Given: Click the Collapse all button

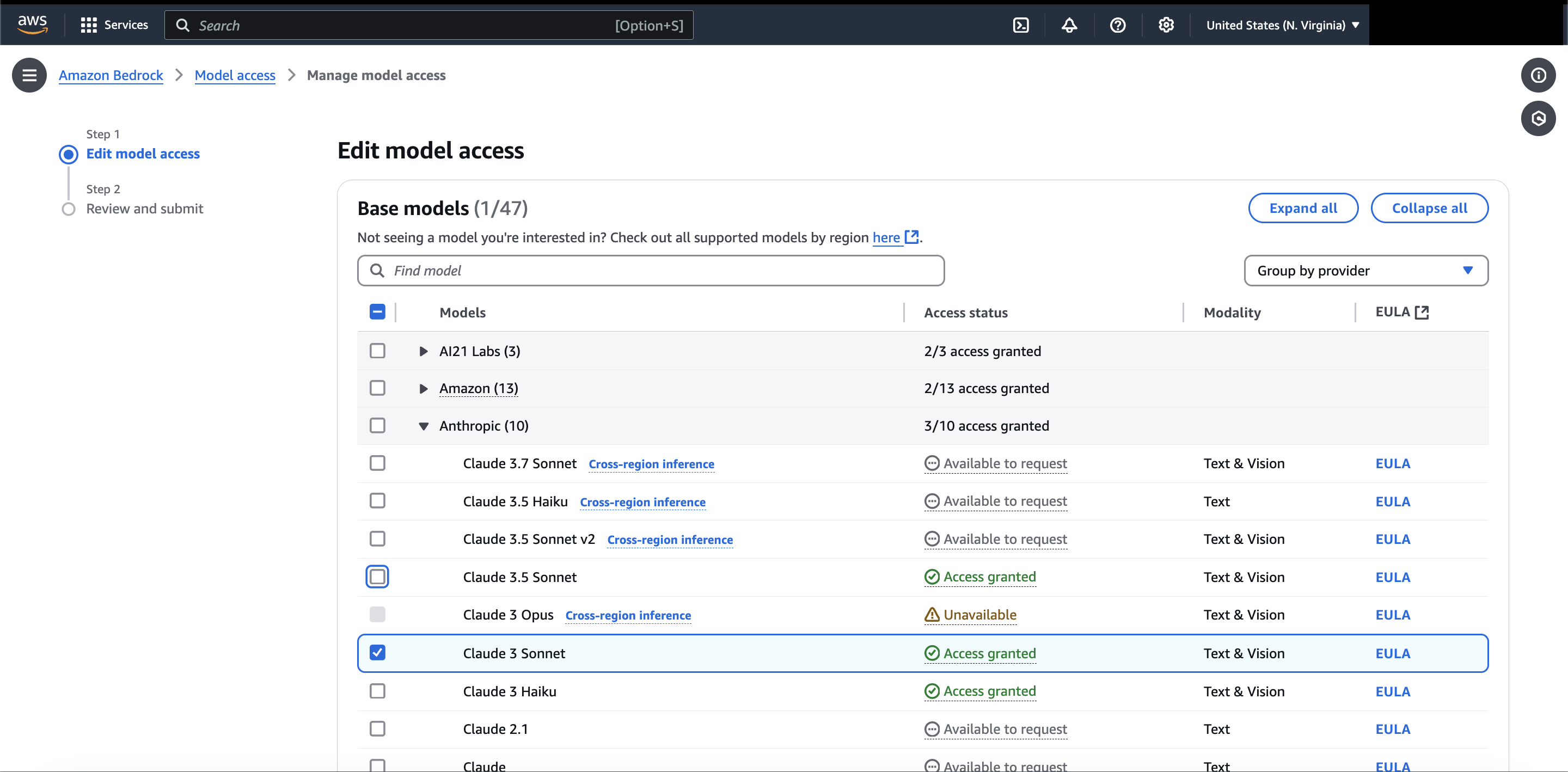Looking at the screenshot, I should 1429,208.
